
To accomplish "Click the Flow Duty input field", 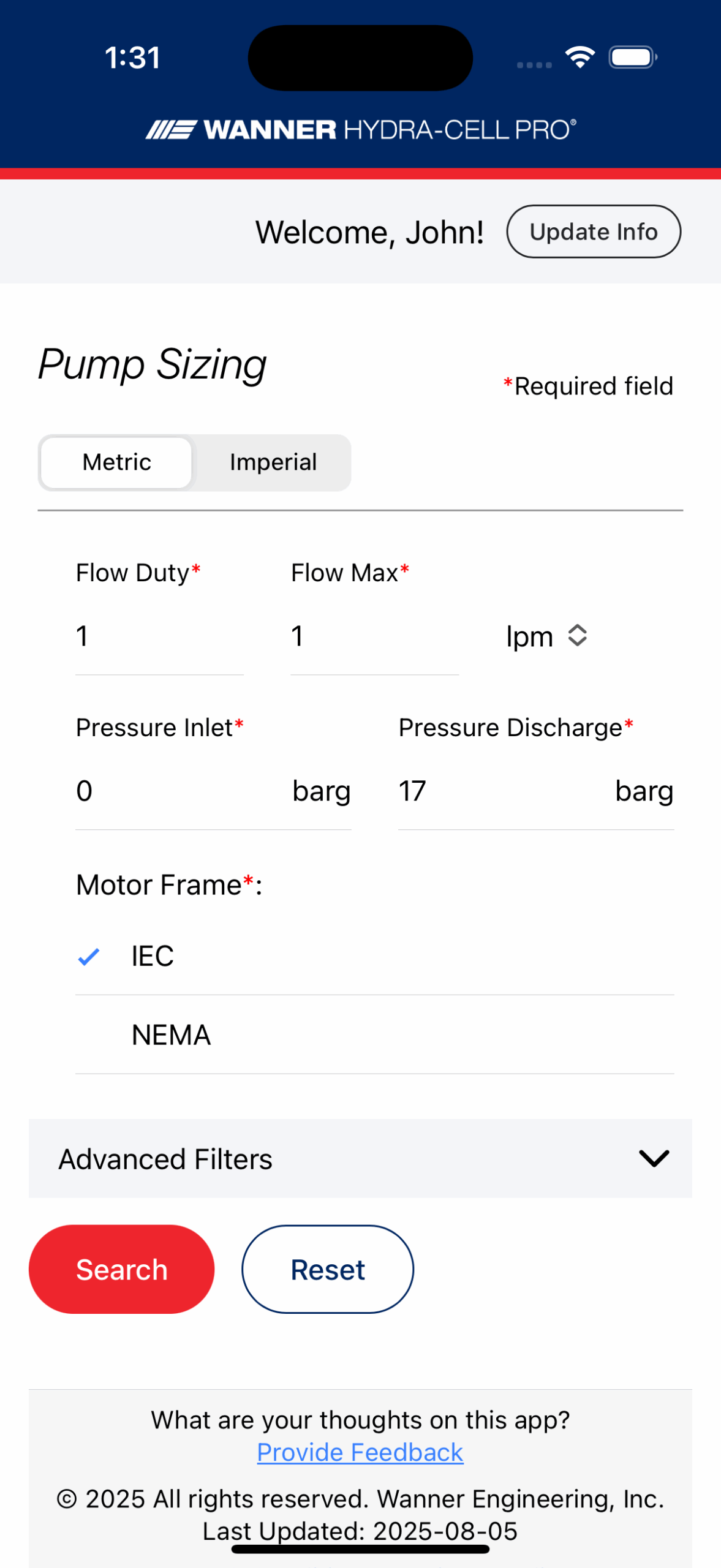I will coord(159,636).
